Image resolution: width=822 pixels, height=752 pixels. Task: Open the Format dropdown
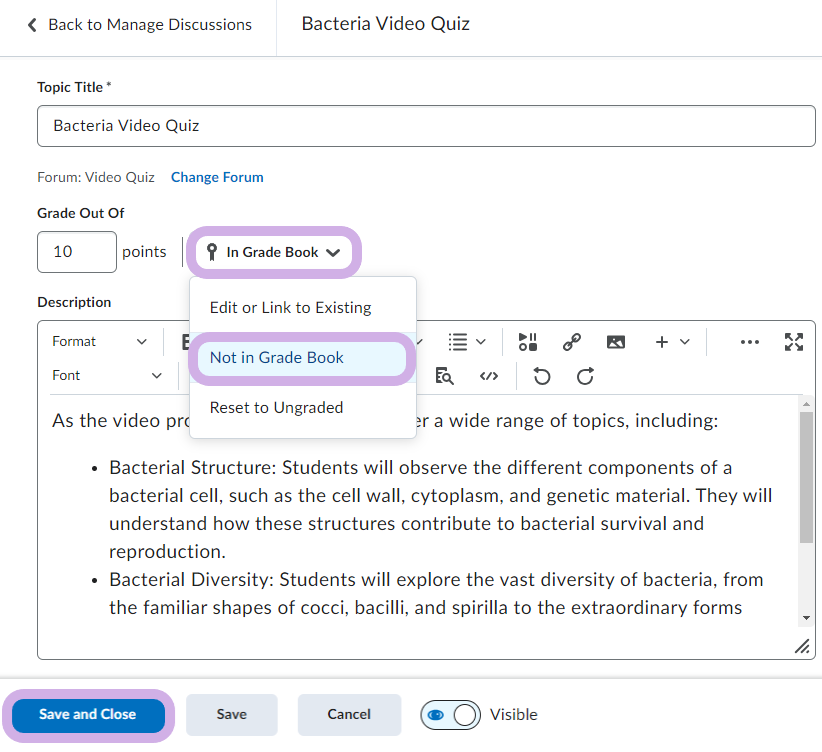point(99,342)
